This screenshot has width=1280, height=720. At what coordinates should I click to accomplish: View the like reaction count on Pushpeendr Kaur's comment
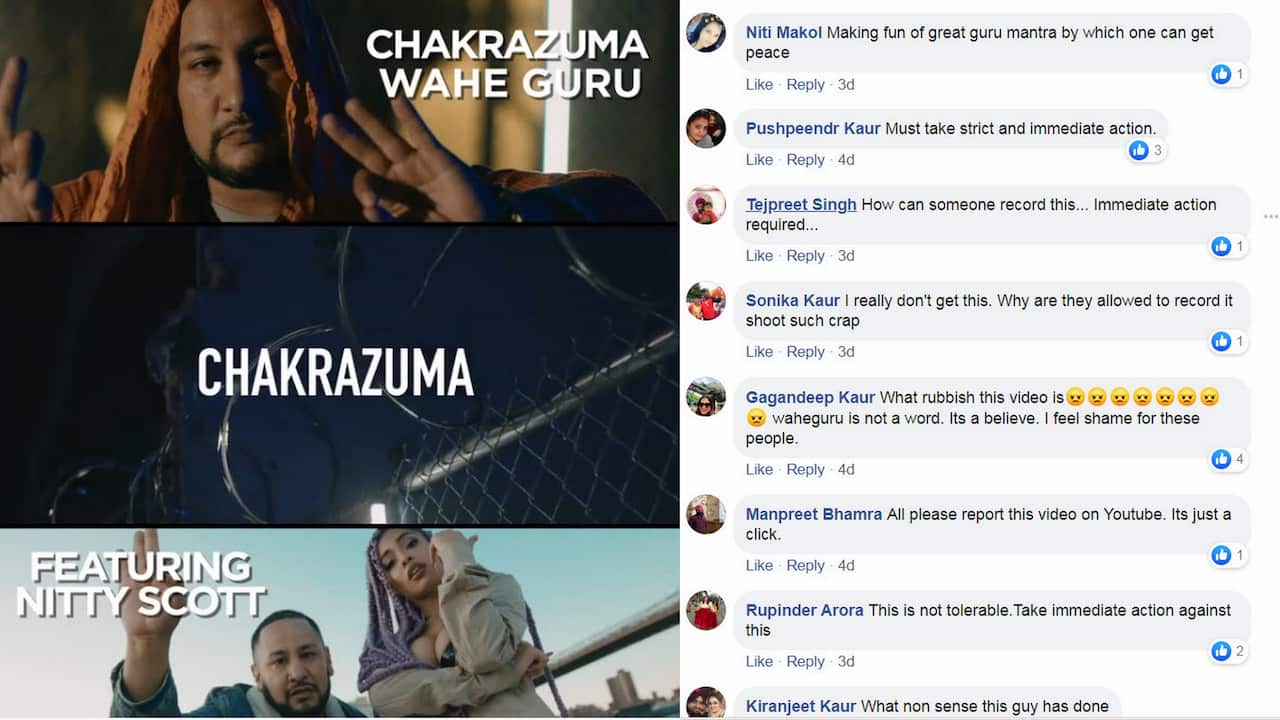(x=1147, y=150)
